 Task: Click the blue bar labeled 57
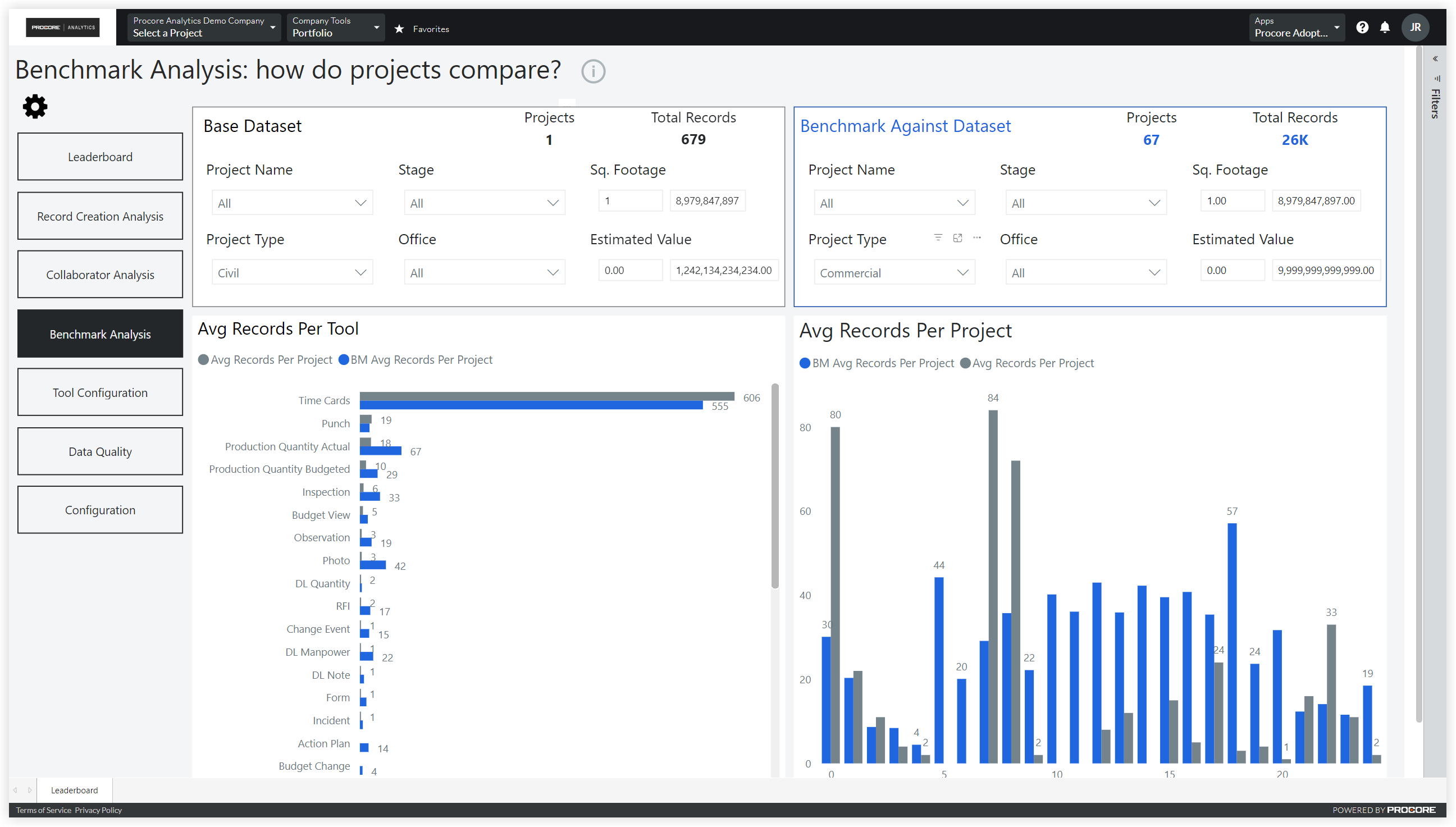pyautogui.click(x=1231, y=643)
